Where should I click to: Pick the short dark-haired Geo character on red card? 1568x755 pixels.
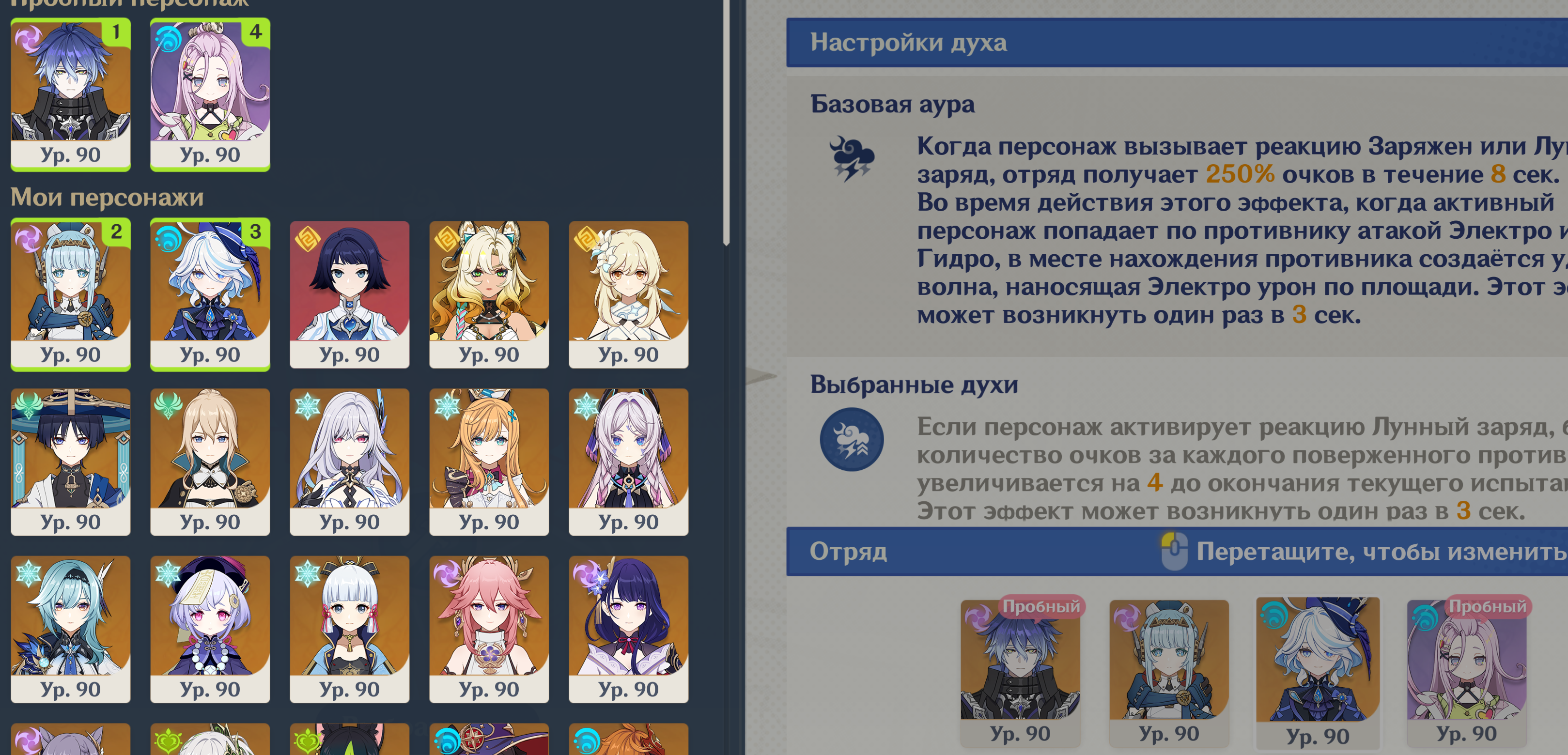[x=349, y=294]
